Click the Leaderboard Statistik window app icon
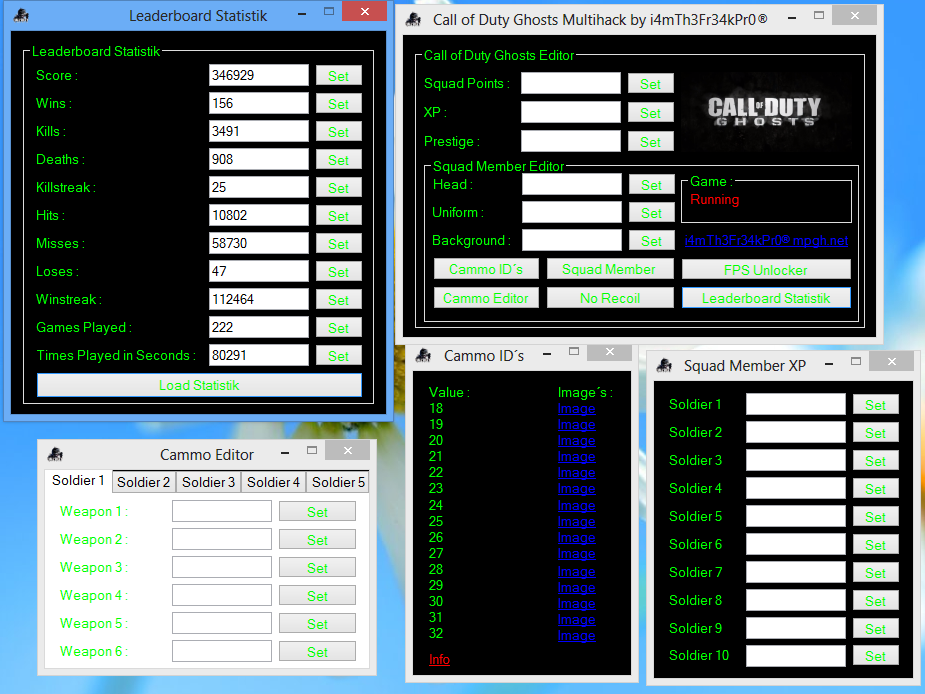Image resolution: width=925 pixels, height=694 pixels. [x=21, y=15]
